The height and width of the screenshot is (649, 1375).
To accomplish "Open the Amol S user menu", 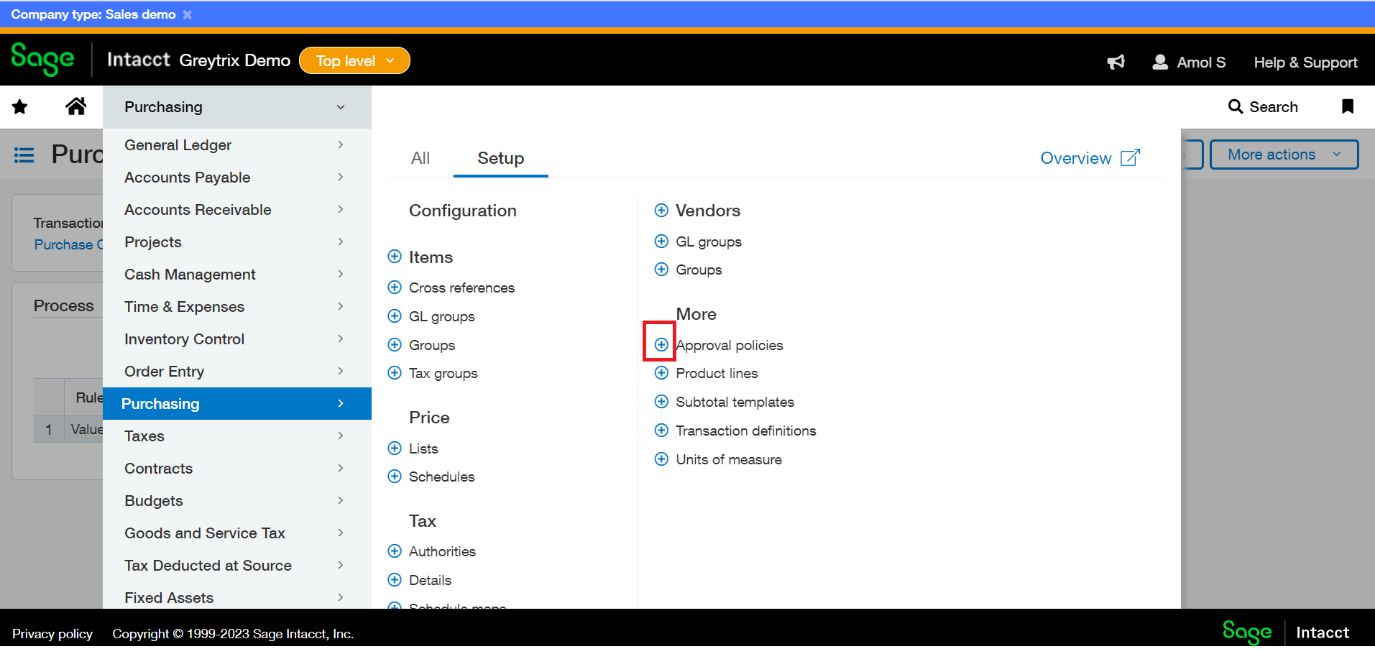I will 1189,62.
